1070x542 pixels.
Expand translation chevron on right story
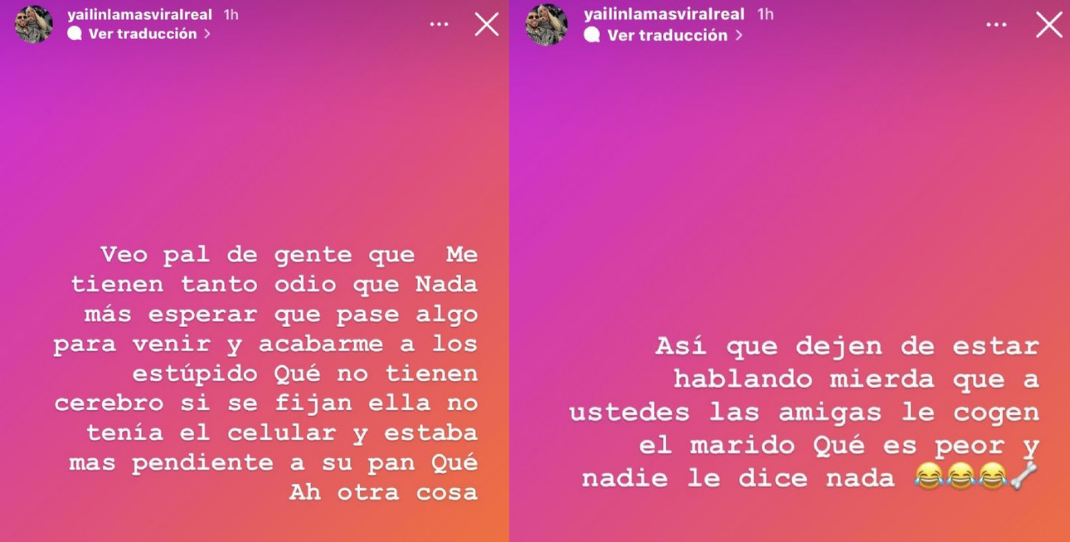pos(738,35)
